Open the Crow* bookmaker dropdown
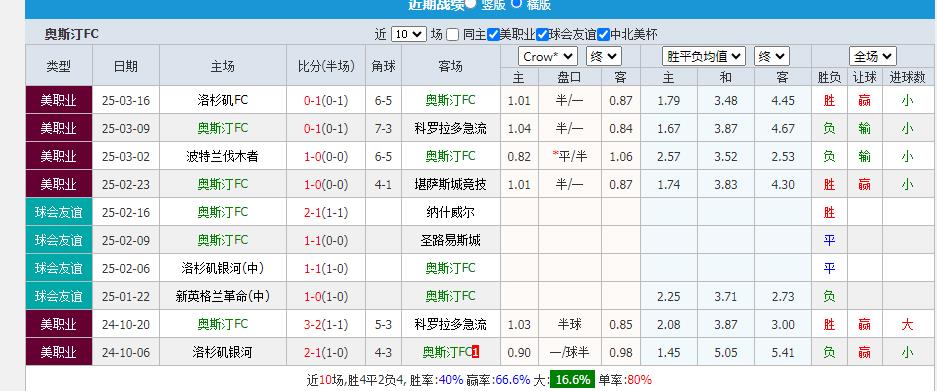This screenshot has width=937, height=391. pos(547,57)
